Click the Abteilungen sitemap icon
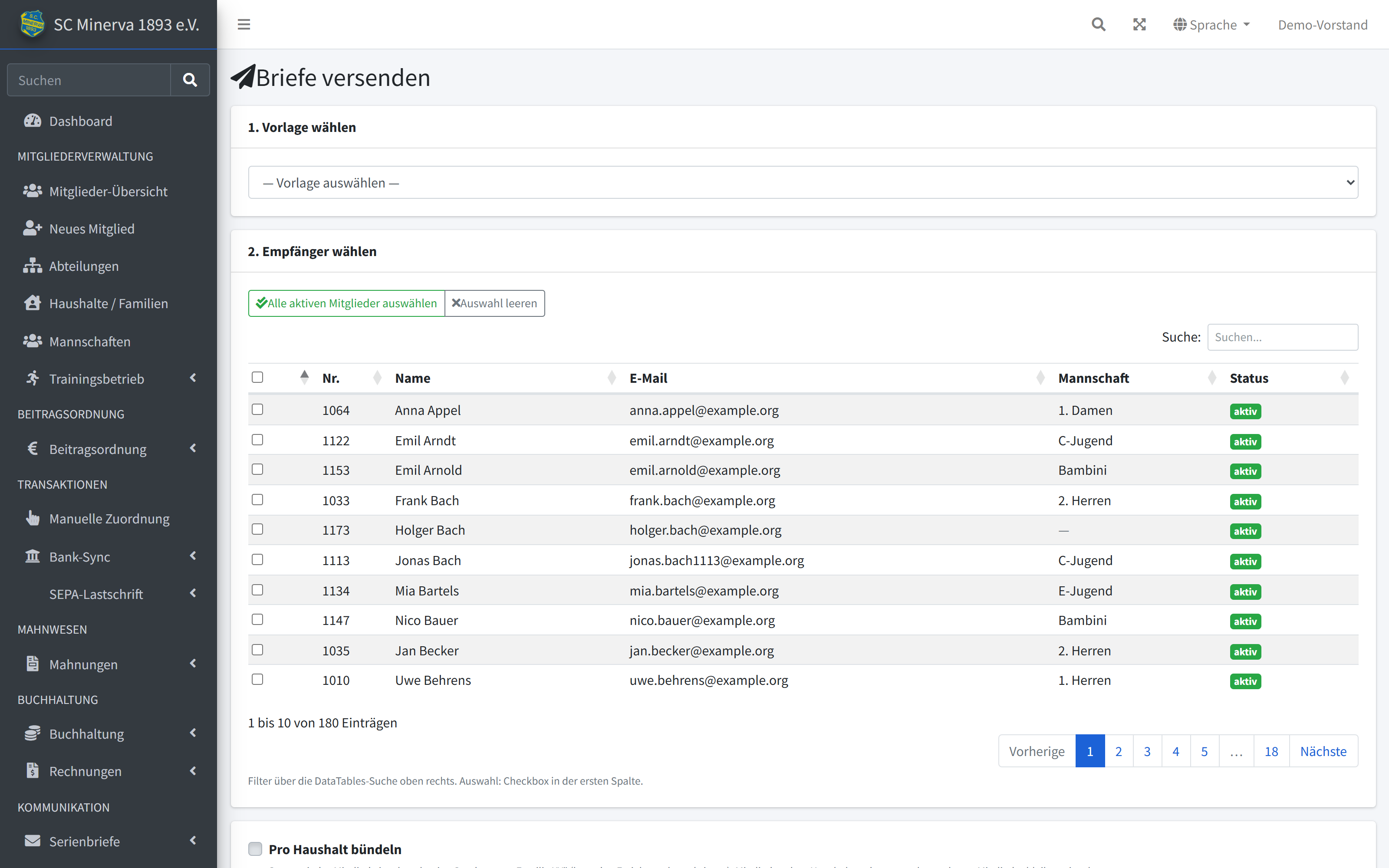This screenshot has width=1389, height=868. 32,265
